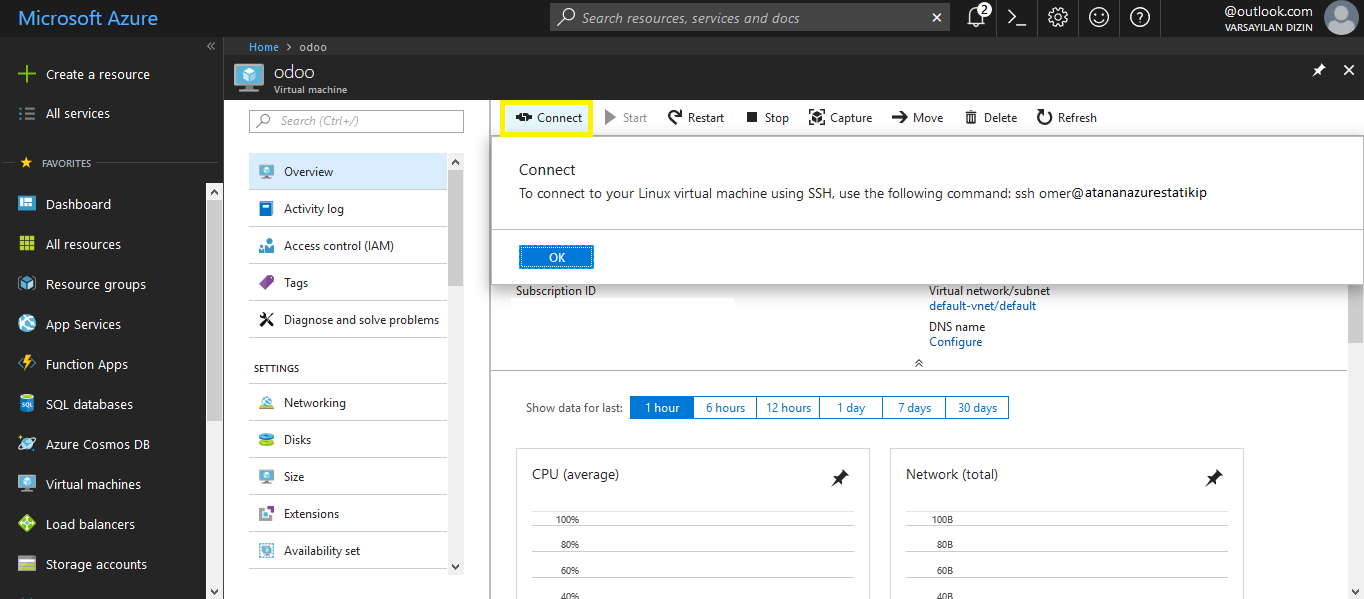
Task: Pin the CPU (average) chart
Action: click(840, 478)
